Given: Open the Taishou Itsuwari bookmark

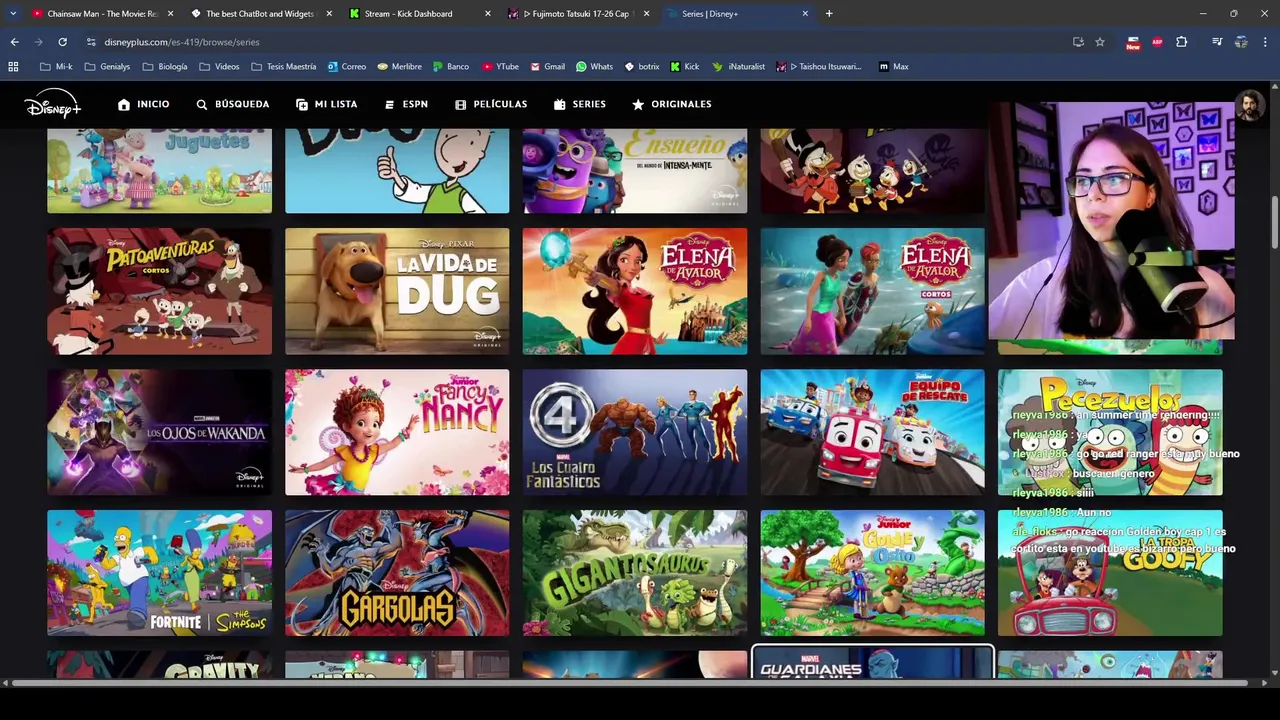Looking at the screenshot, I should point(819,66).
